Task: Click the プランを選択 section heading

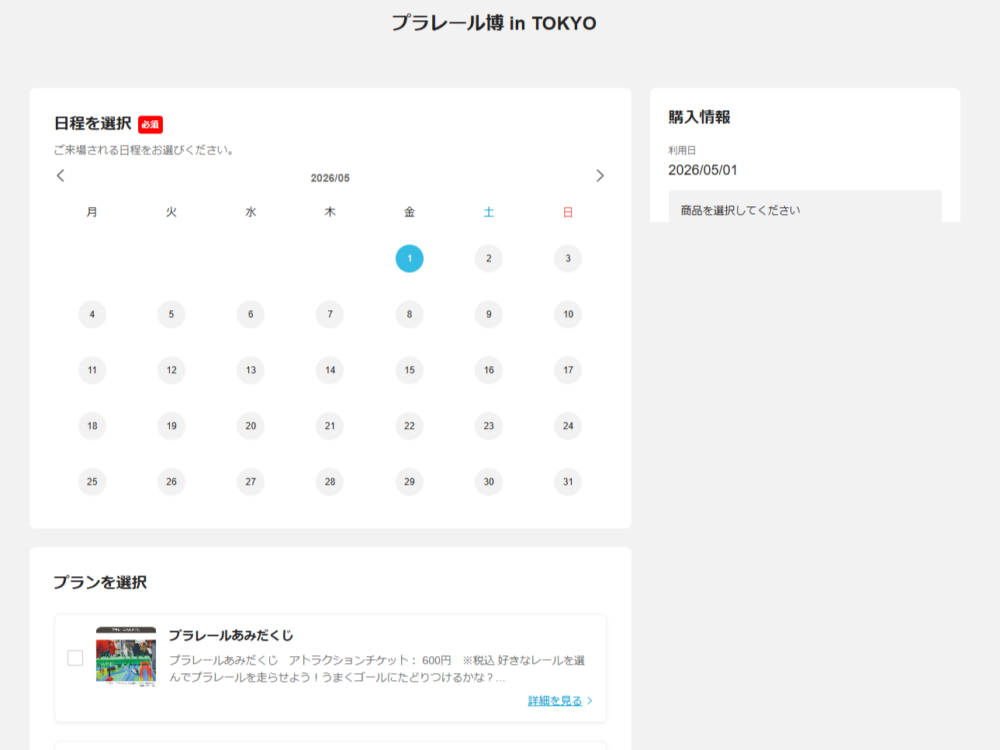Action: tap(100, 582)
